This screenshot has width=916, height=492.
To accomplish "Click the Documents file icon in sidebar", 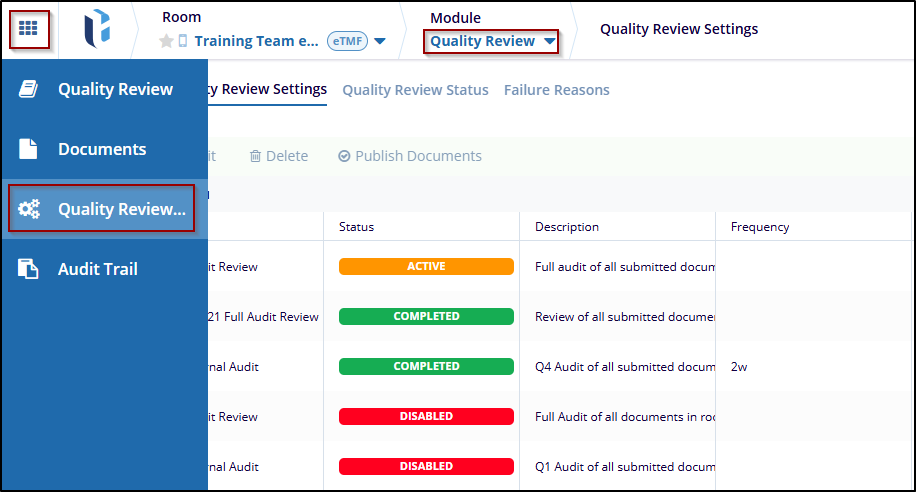I will 29,149.
